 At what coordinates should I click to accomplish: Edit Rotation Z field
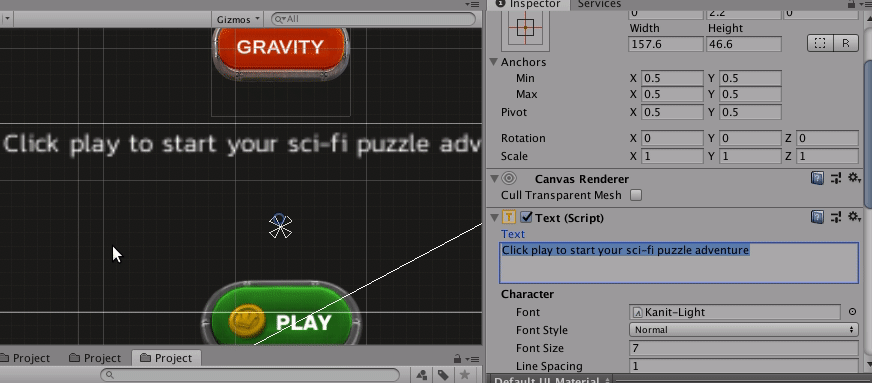(x=828, y=138)
